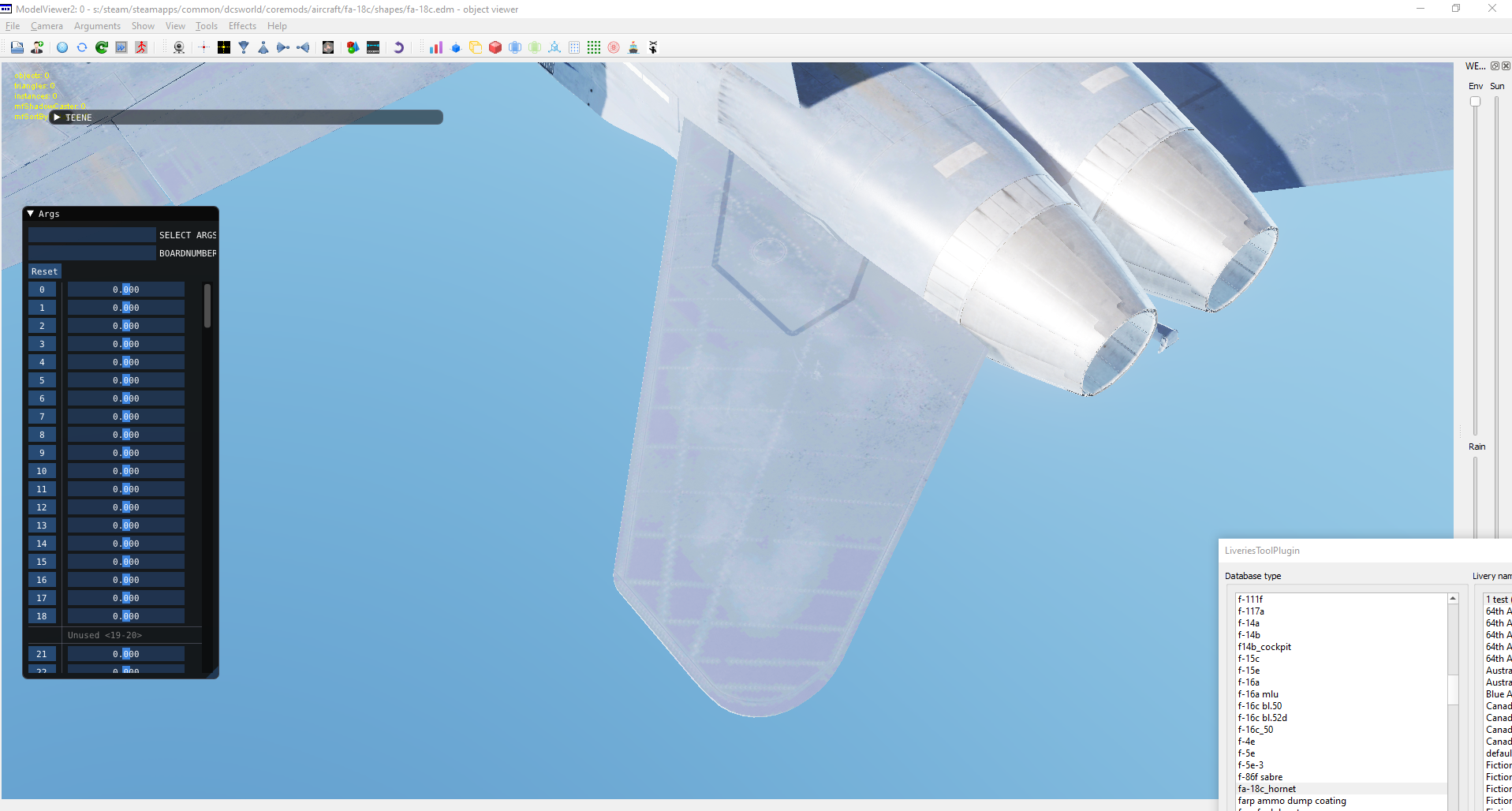This screenshot has width=1512, height=811.
Task: Click the small blue cube icon
Action: click(x=456, y=47)
